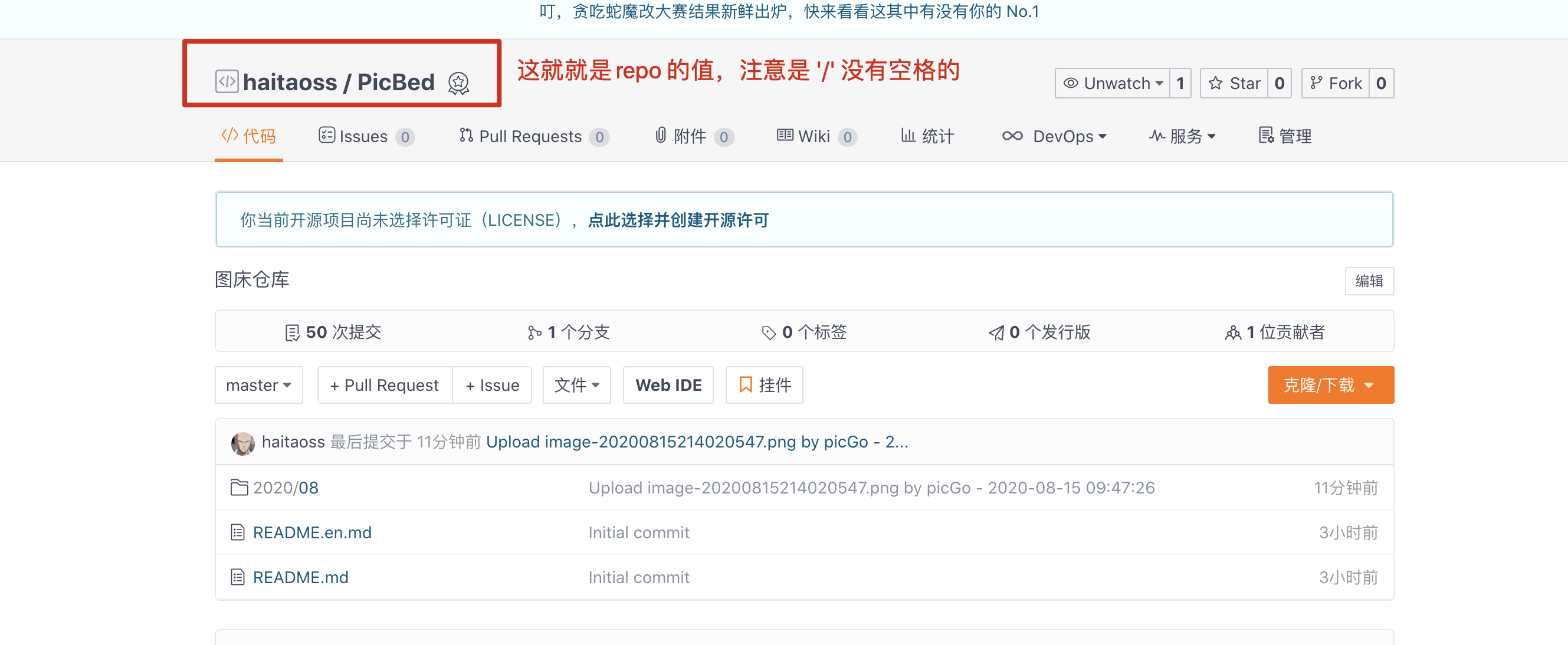Click the 编辑 description button
This screenshot has width=1568, height=645.
1369,281
